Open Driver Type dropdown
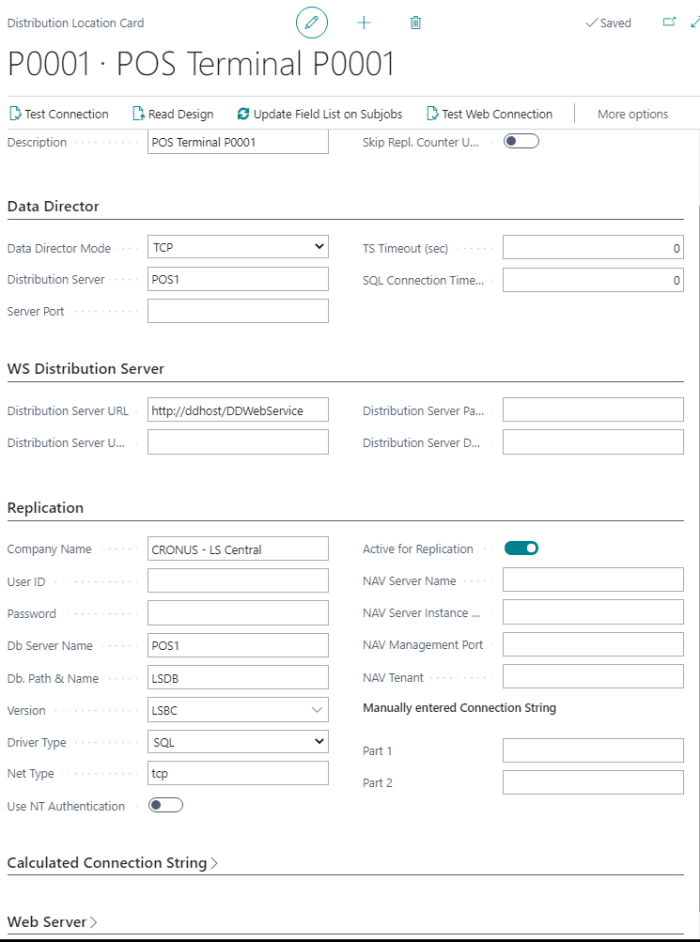Viewport: 700px width, 942px height. (x=238, y=742)
